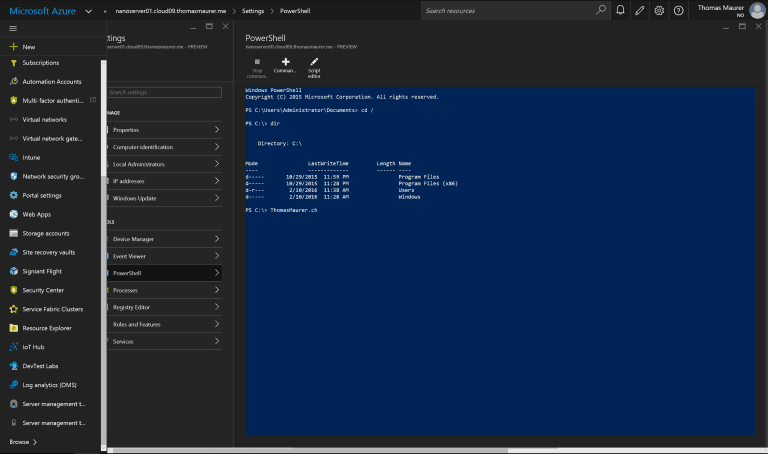Click the Settings breadcrumb
Viewport: 768px width, 454px height.
(253, 11)
